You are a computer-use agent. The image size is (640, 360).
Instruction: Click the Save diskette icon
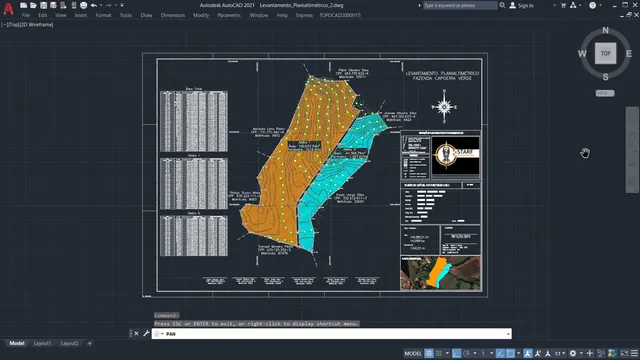point(43,5)
